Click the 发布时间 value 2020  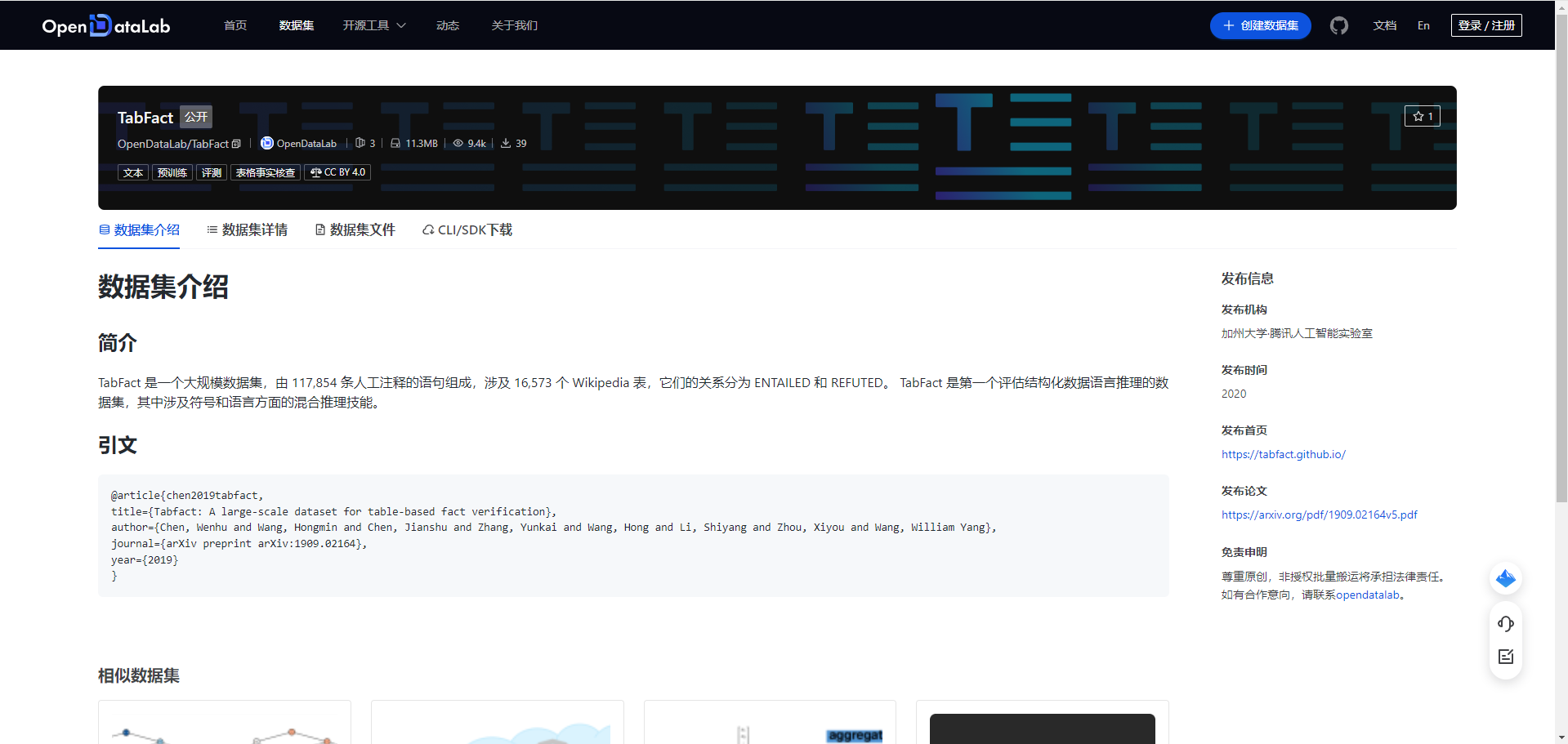pos(1234,394)
